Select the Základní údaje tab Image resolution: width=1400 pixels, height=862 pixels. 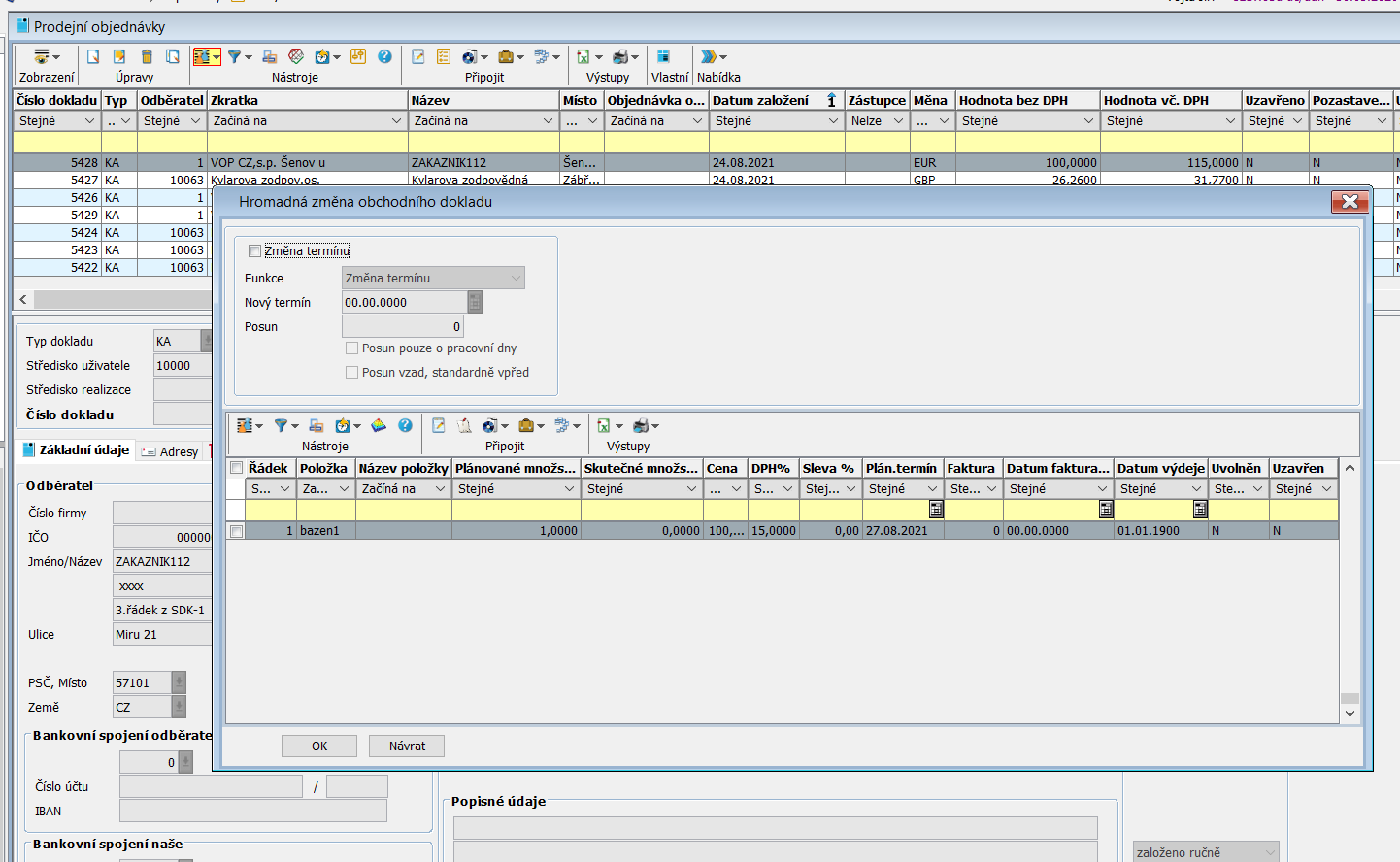[x=76, y=450]
